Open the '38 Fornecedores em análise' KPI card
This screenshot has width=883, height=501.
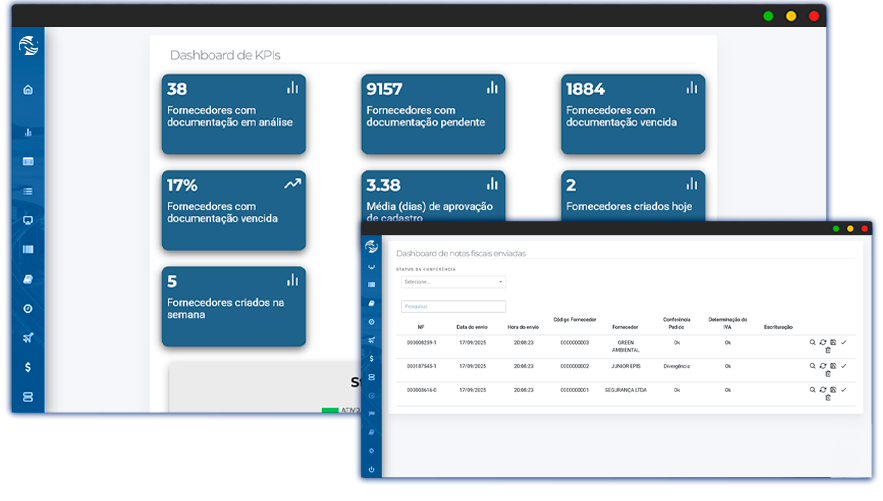point(234,115)
